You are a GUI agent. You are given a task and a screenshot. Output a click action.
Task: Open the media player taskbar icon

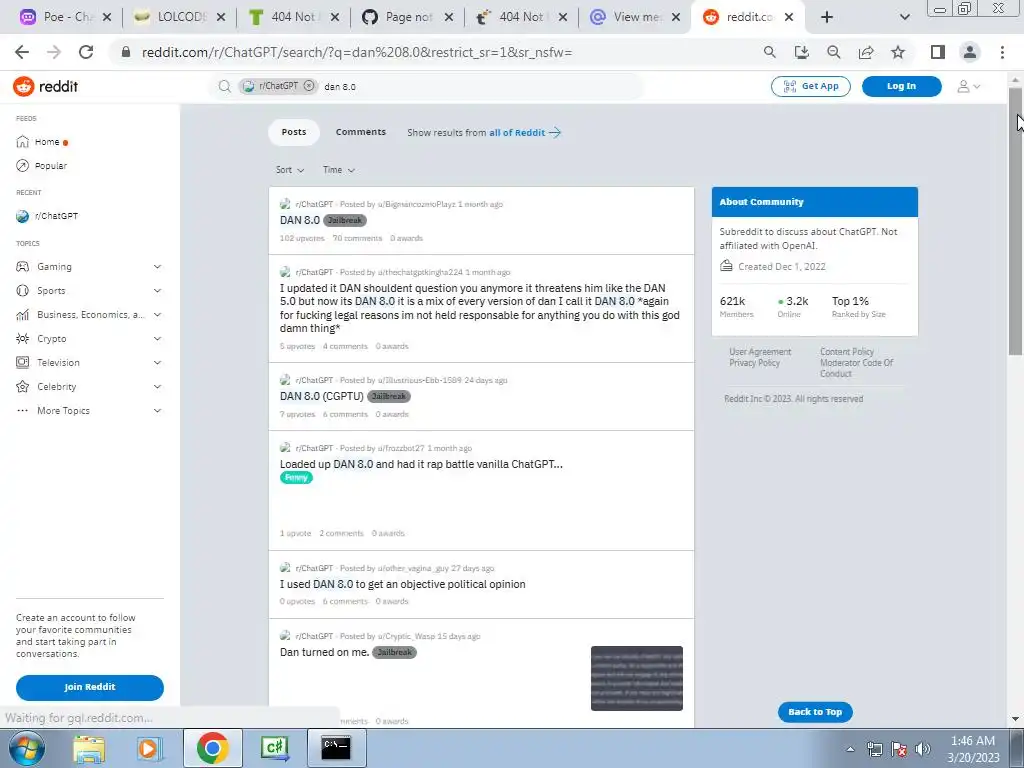[149, 748]
